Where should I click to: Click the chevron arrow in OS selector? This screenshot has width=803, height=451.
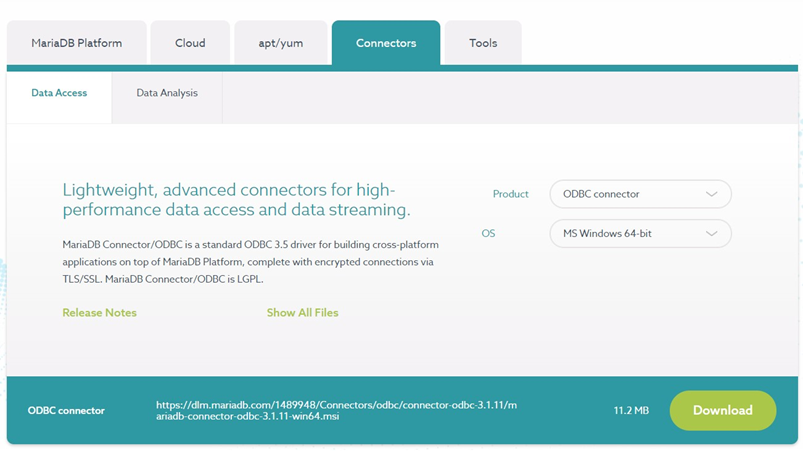[712, 234]
